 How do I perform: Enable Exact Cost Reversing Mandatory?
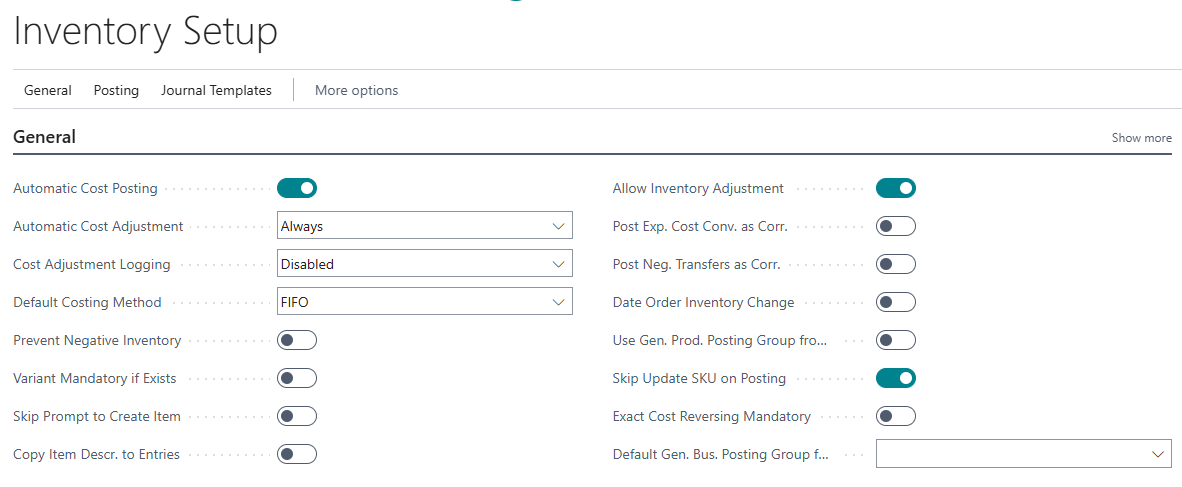point(896,415)
